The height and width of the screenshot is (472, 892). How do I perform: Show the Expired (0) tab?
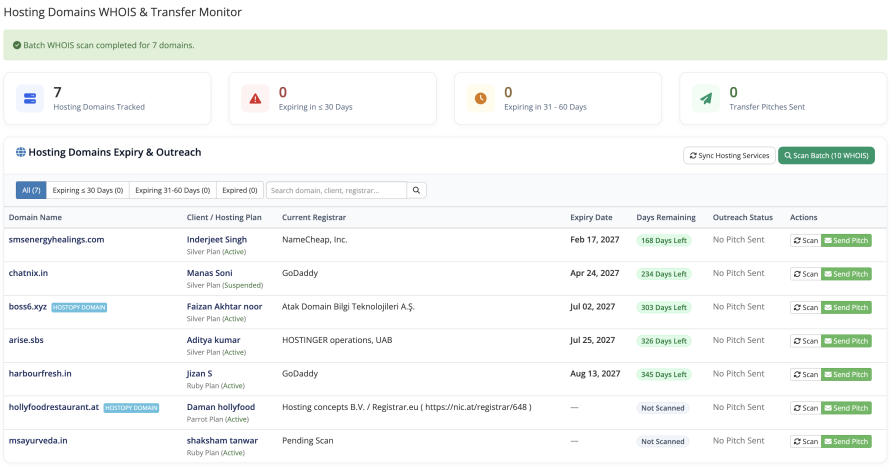[x=239, y=190]
